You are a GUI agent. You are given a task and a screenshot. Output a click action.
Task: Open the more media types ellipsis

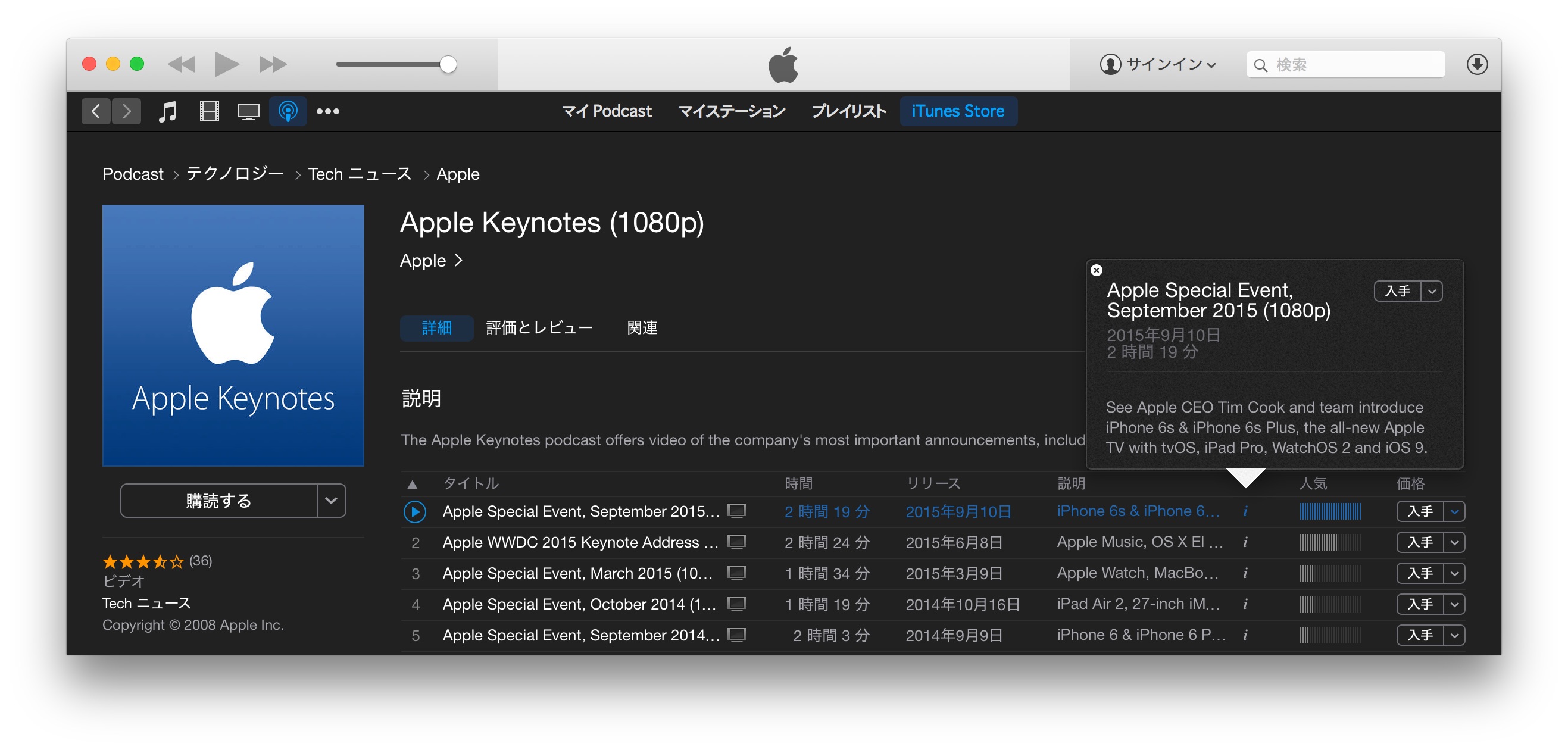327,111
